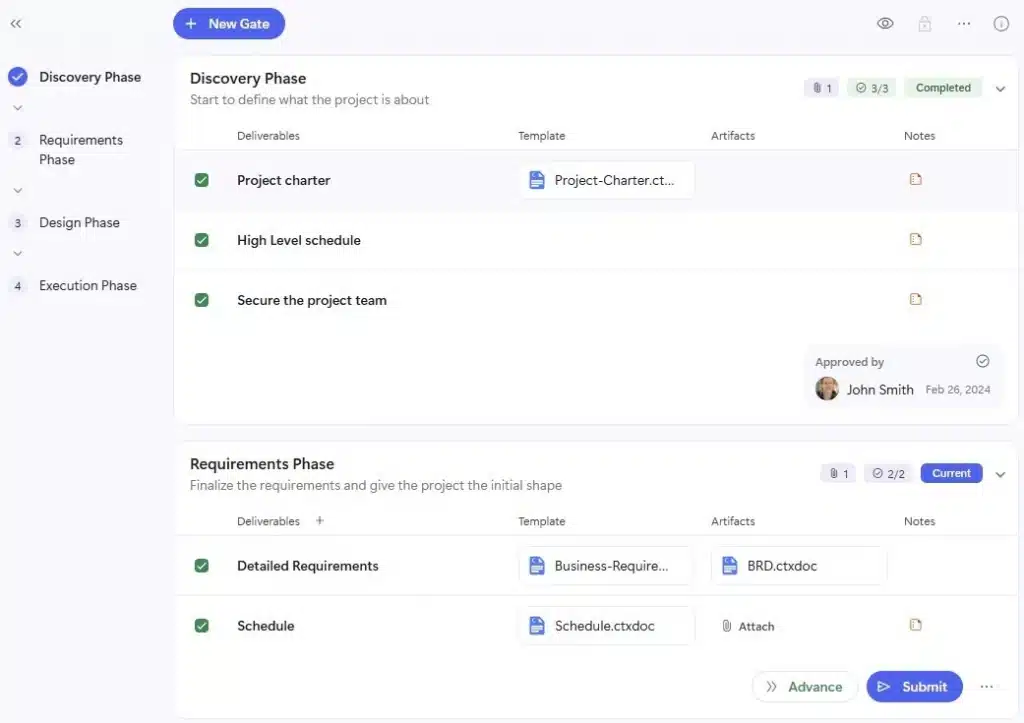Collapse the Requirements Phase section chevron
This screenshot has height=723, width=1024.
tap(1000, 474)
